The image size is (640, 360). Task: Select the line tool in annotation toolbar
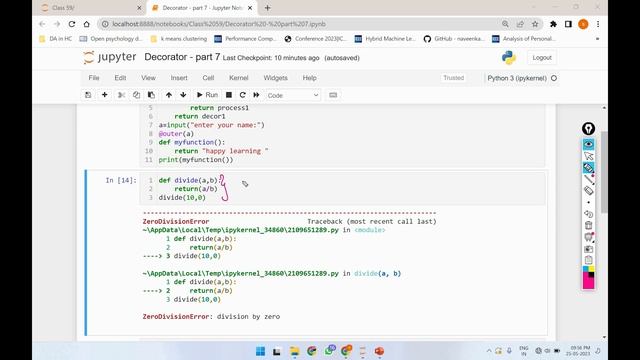[588, 179]
